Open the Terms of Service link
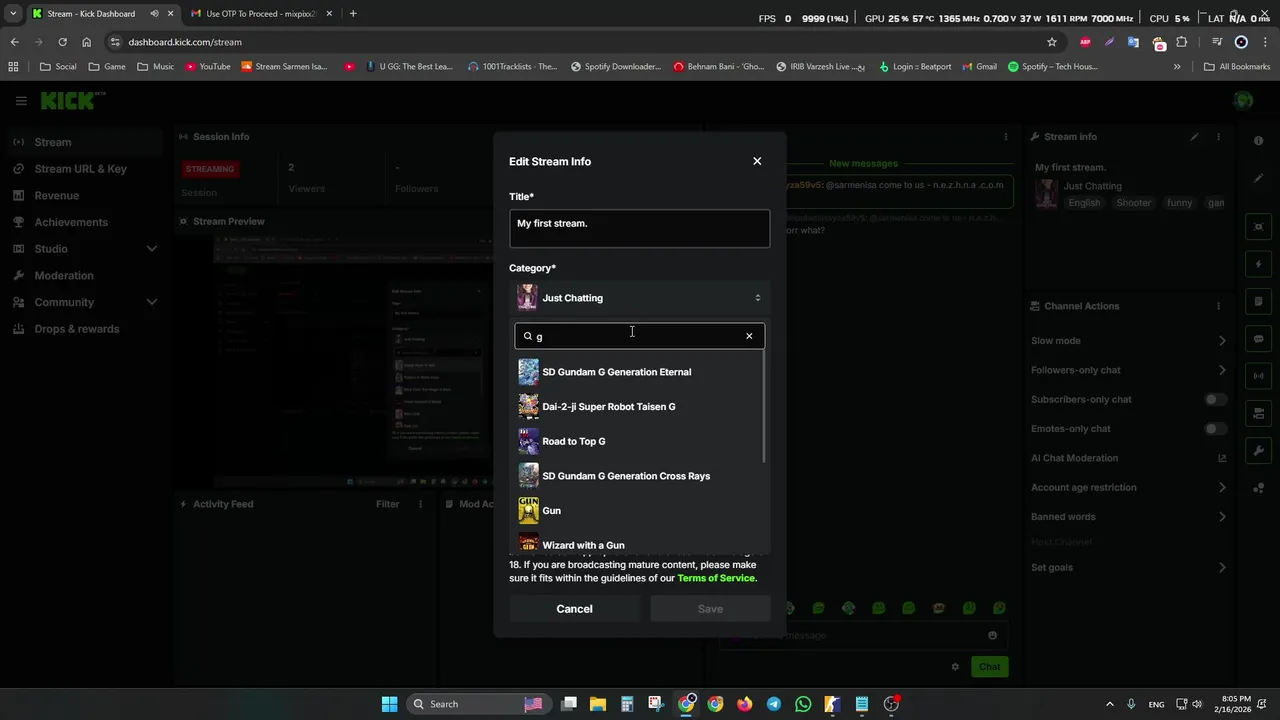The width and height of the screenshot is (1280, 720). click(x=715, y=578)
